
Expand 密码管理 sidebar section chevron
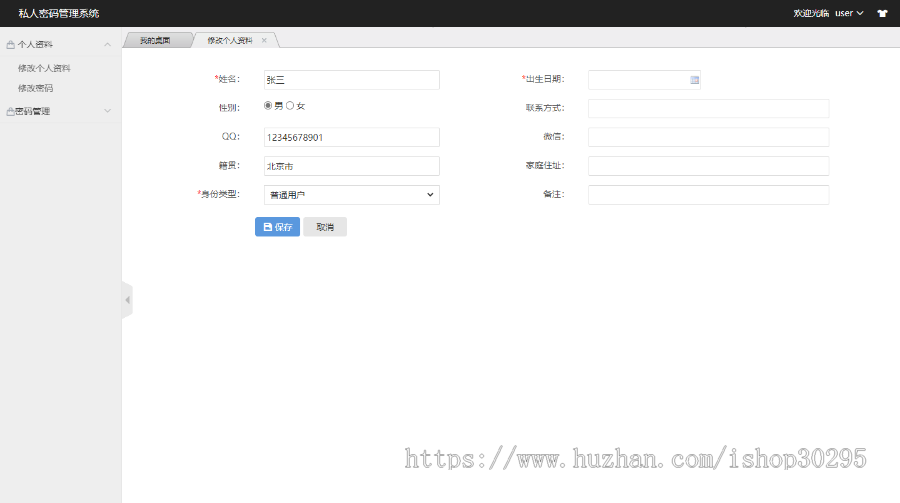pyautogui.click(x=107, y=111)
